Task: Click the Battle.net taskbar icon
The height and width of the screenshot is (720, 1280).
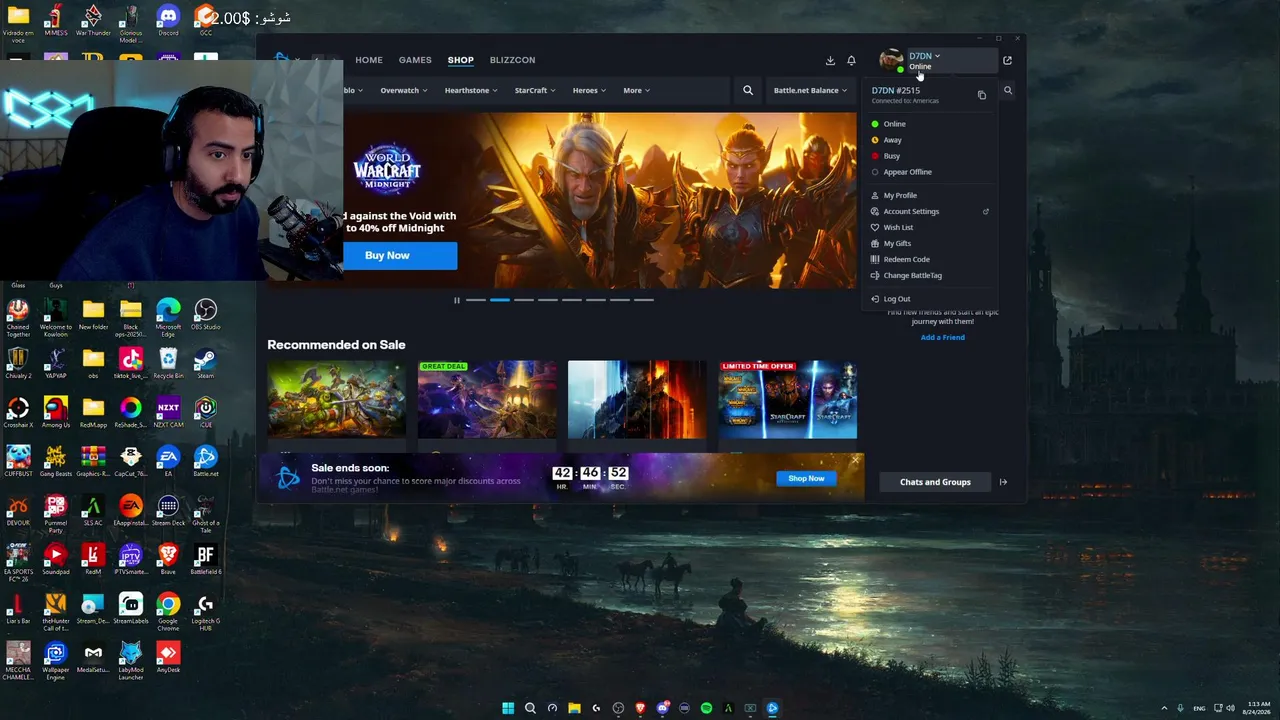Action: tap(772, 708)
